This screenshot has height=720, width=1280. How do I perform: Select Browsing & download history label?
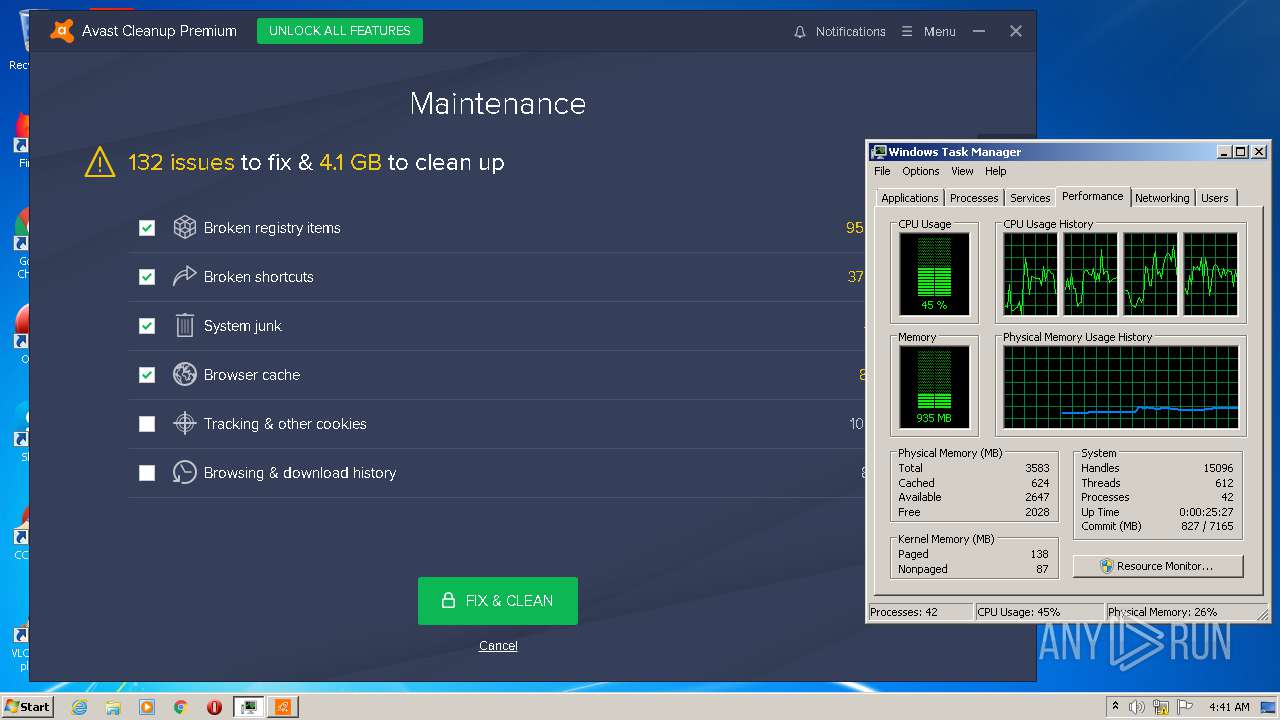coord(300,473)
